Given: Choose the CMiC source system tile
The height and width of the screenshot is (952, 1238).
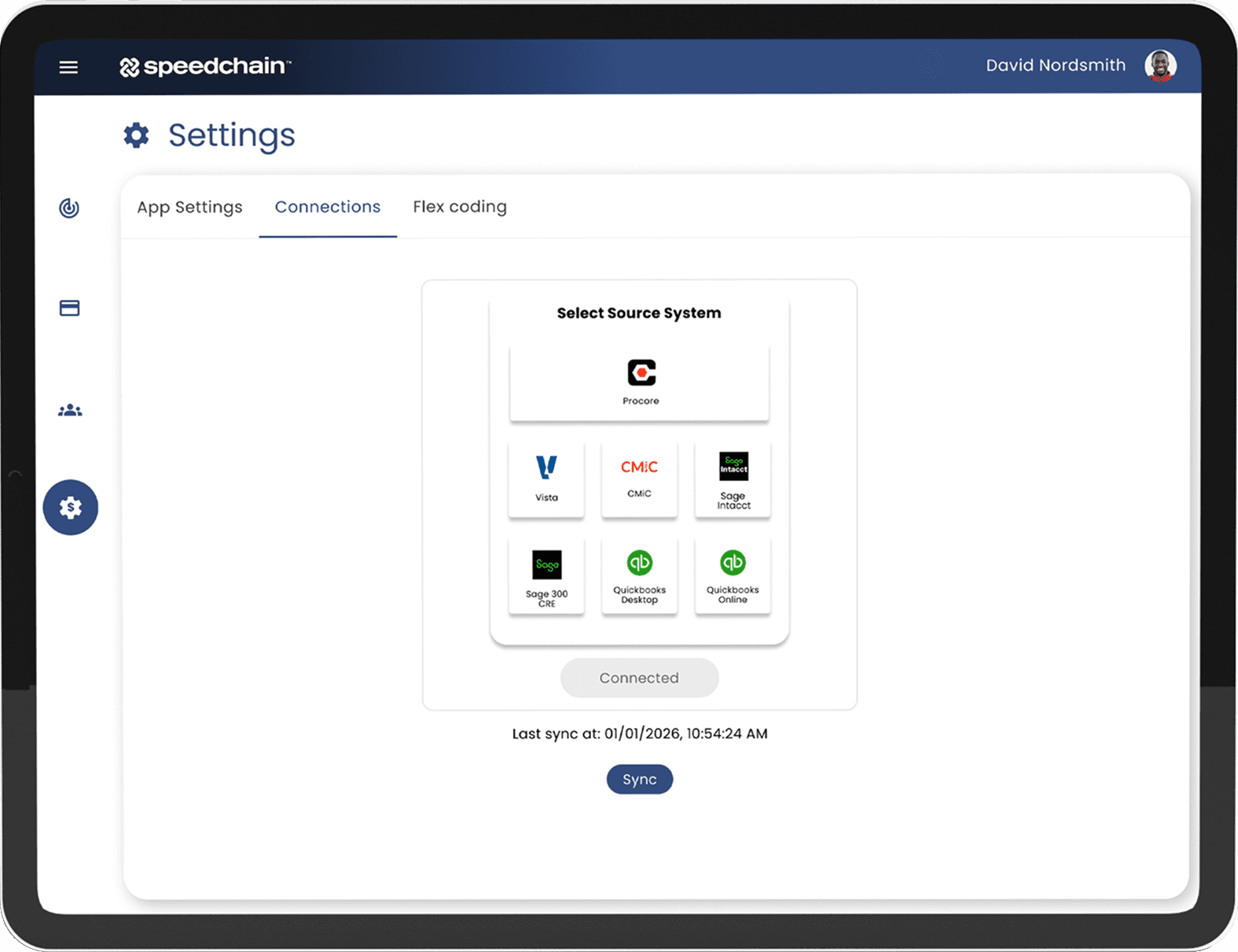Looking at the screenshot, I should coord(639,479).
